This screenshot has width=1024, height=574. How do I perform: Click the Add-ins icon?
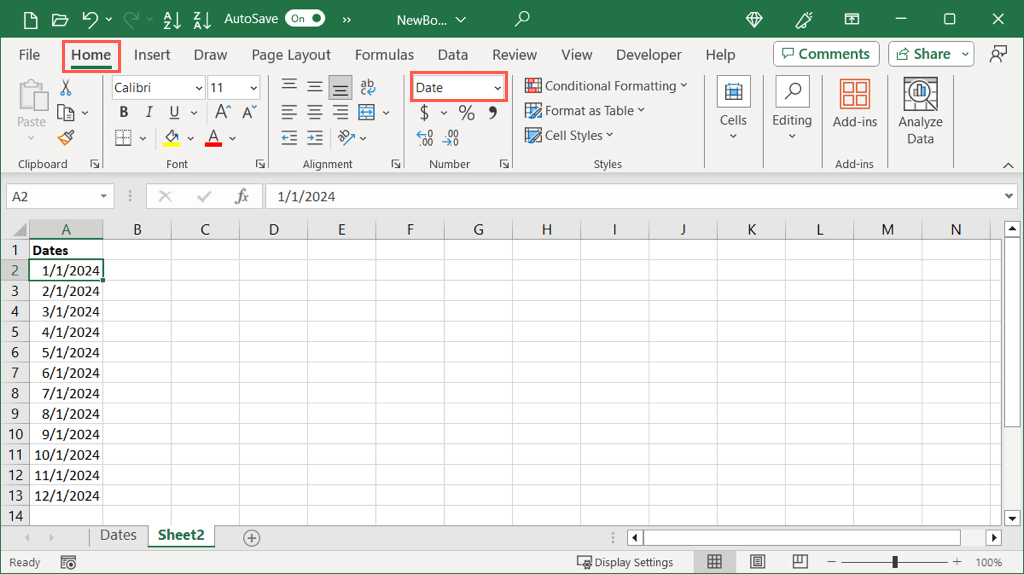point(854,104)
